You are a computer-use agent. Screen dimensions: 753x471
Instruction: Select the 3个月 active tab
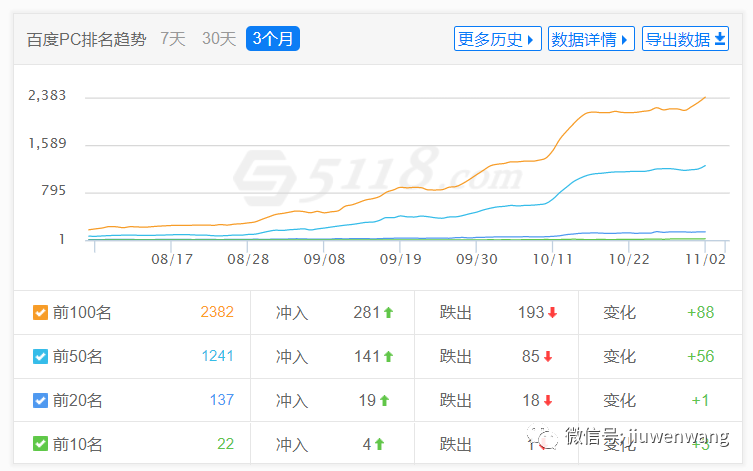tap(272, 40)
